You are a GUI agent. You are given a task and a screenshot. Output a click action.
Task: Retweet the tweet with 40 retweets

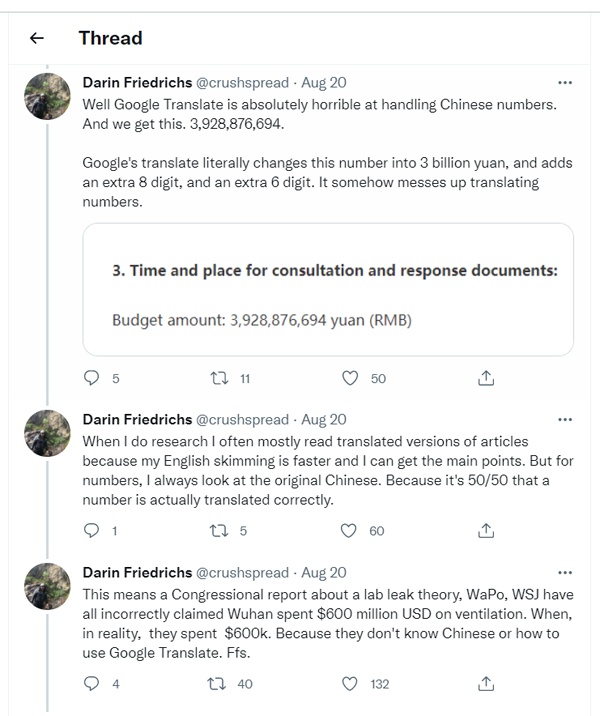coord(215,684)
